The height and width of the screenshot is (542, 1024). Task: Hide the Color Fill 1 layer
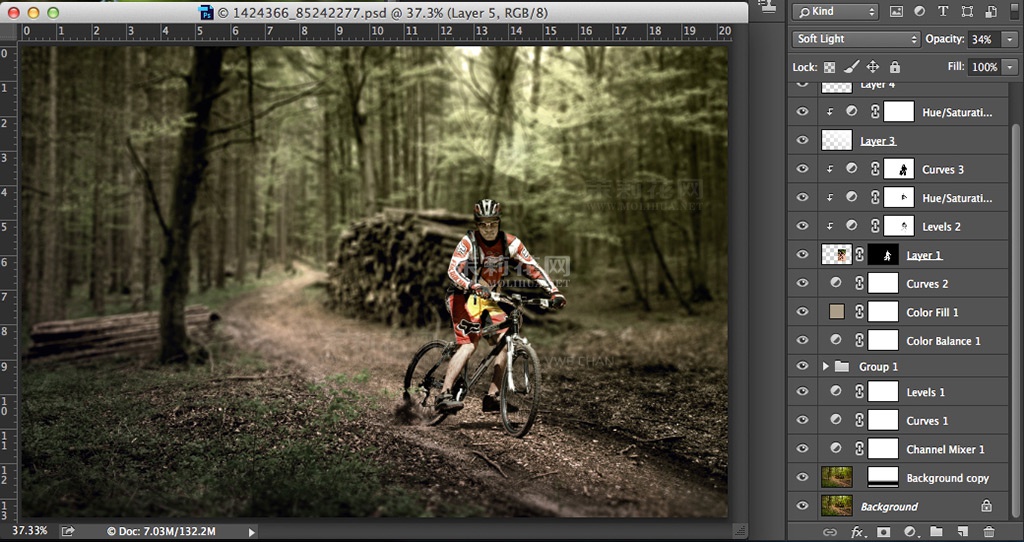tap(803, 311)
